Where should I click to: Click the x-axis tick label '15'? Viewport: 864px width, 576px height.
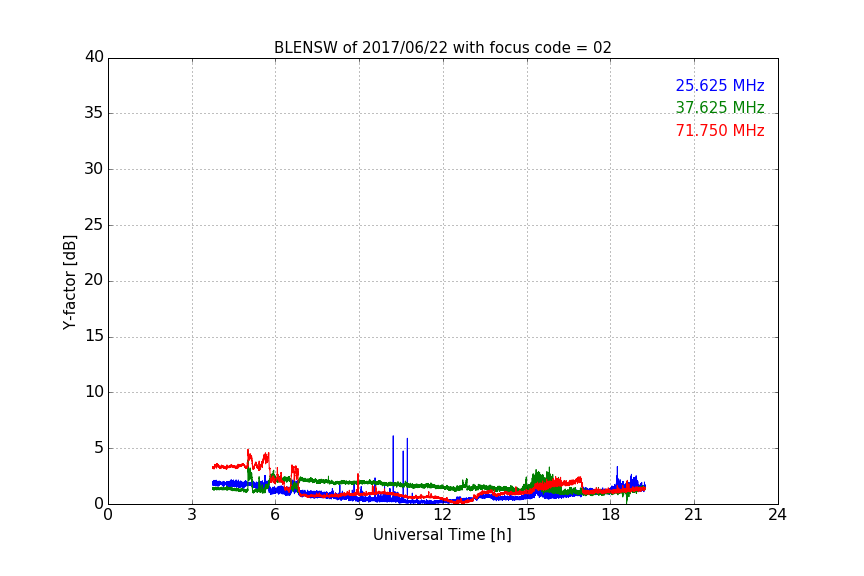526,515
